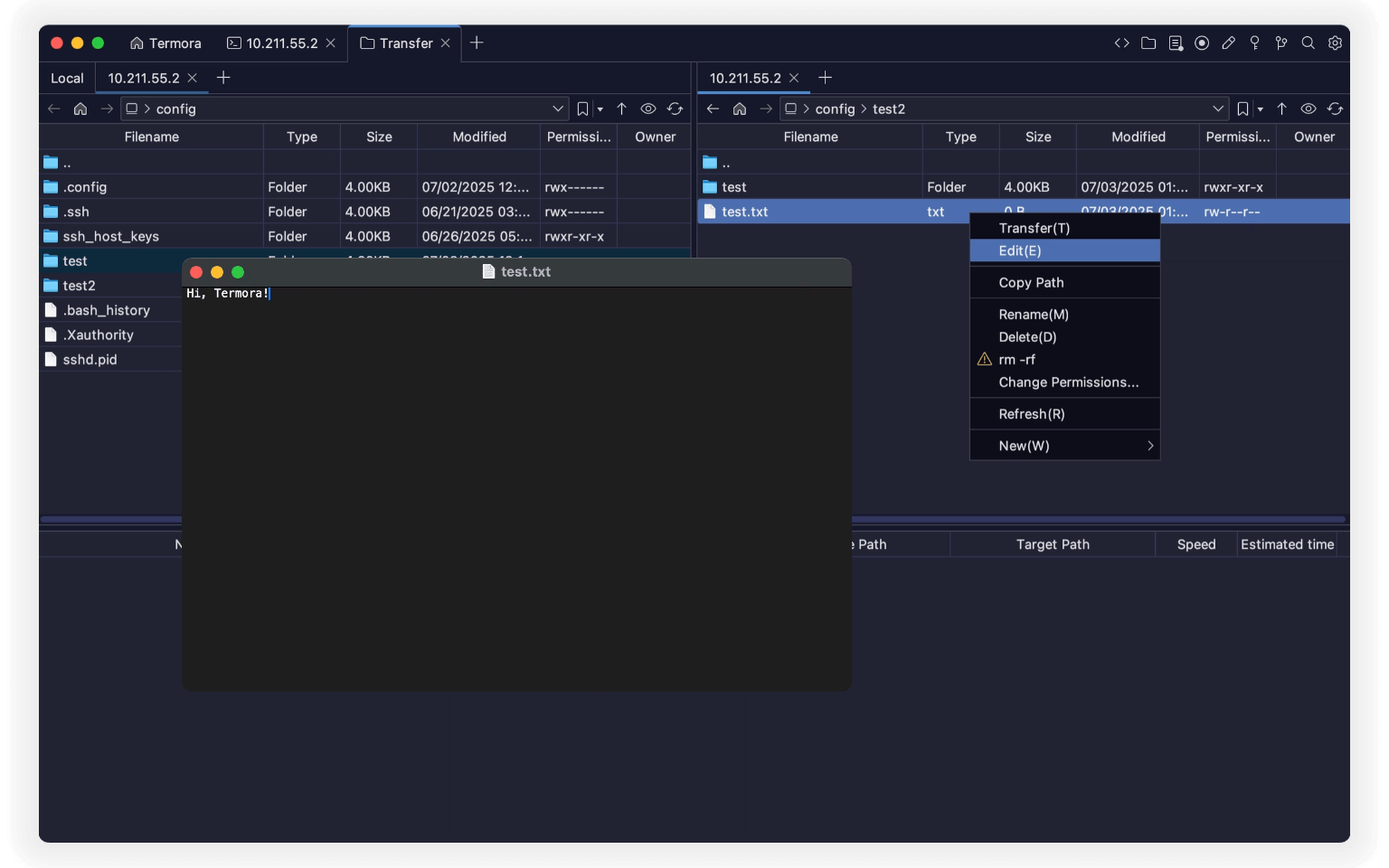Image resolution: width=1389 pixels, height=868 pixels.
Task: Switch to the Local tab
Action: coord(66,78)
